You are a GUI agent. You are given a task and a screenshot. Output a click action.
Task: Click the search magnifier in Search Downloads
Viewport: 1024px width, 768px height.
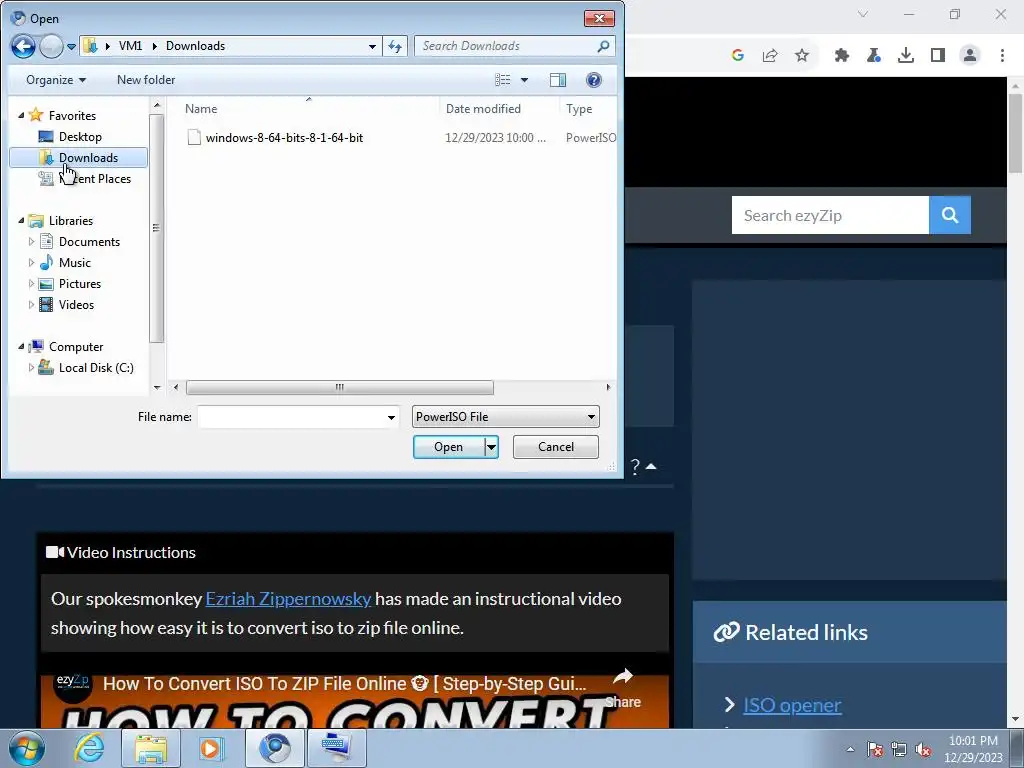click(x=603, y=46)
